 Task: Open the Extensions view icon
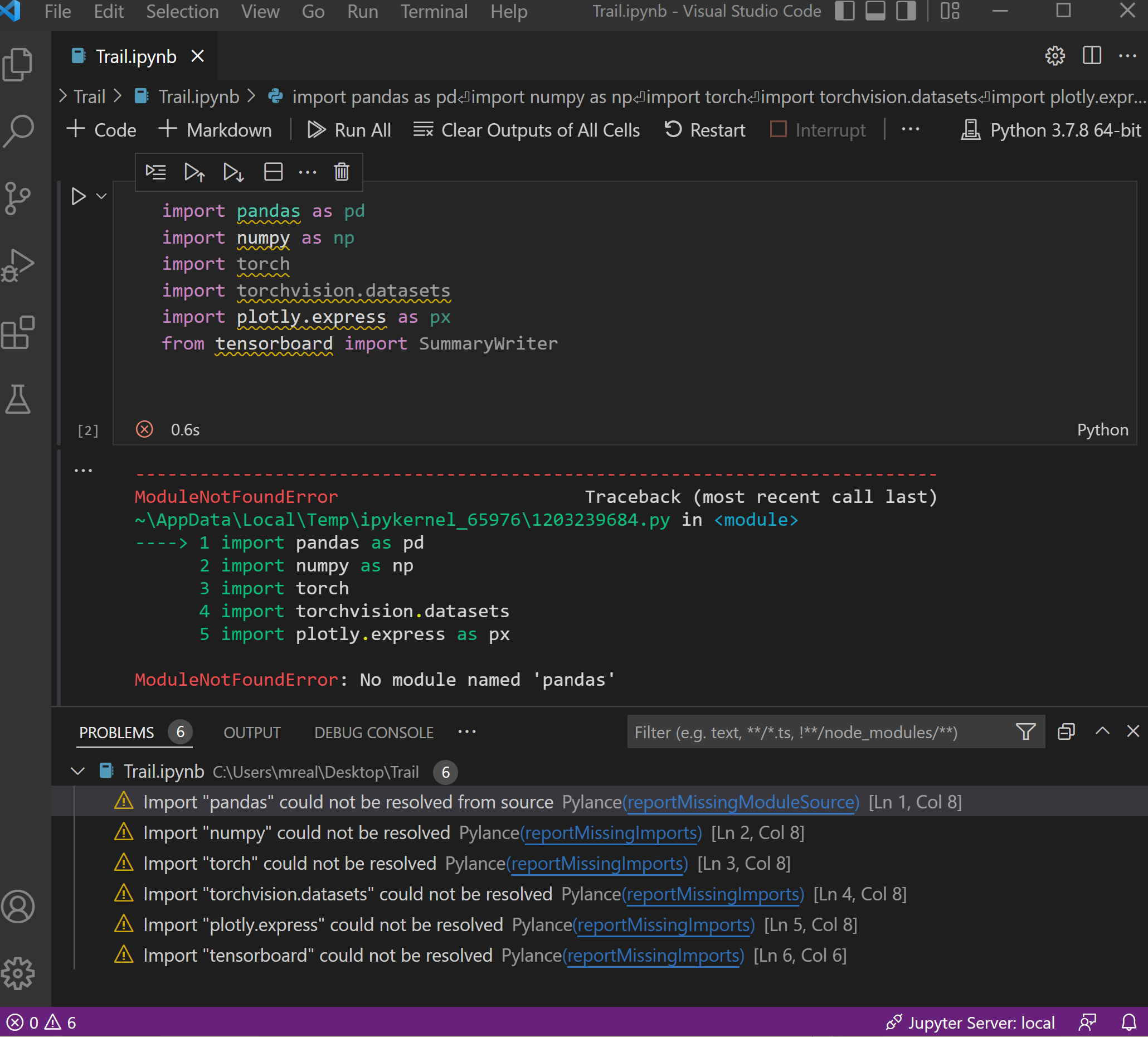[18, 332]
